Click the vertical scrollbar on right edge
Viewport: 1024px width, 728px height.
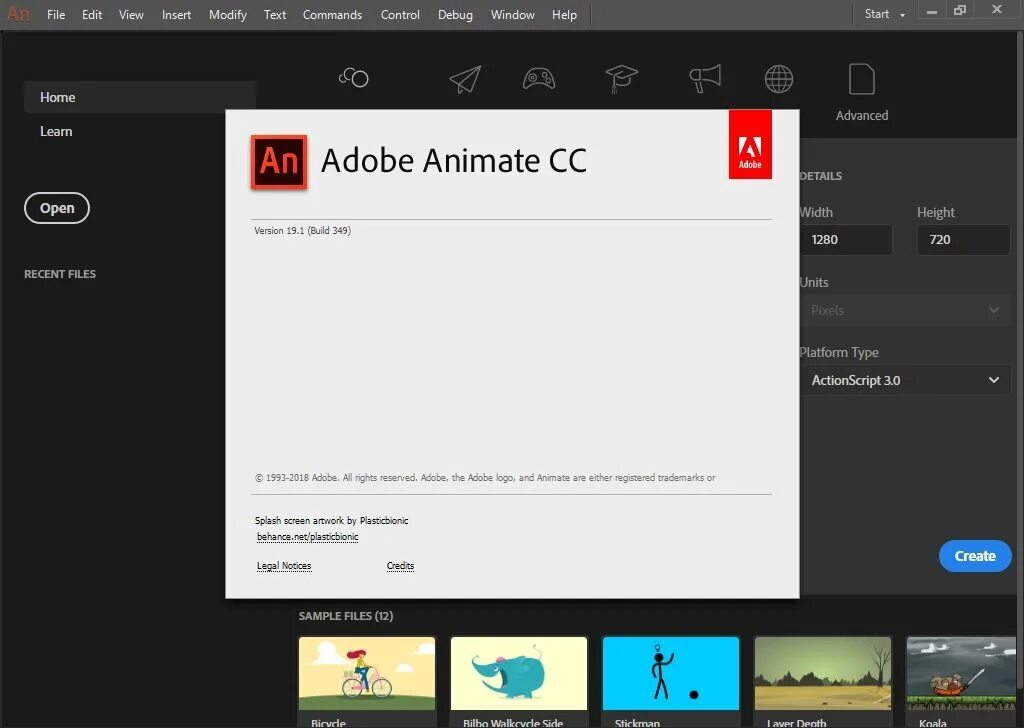[x=1020, y=359]
